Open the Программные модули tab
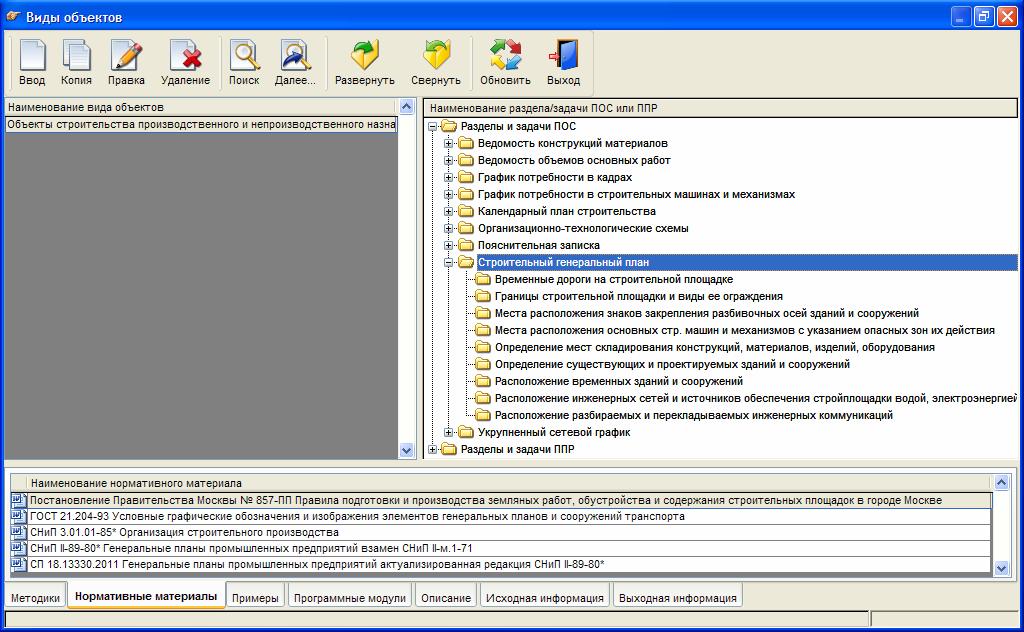1024x632 pixels. click(350, 598)
